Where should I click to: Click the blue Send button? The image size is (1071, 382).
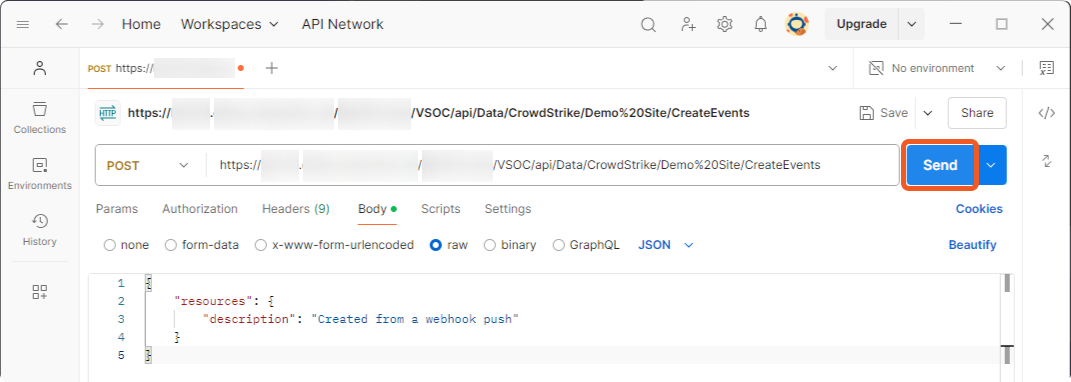tap(940, 165)
